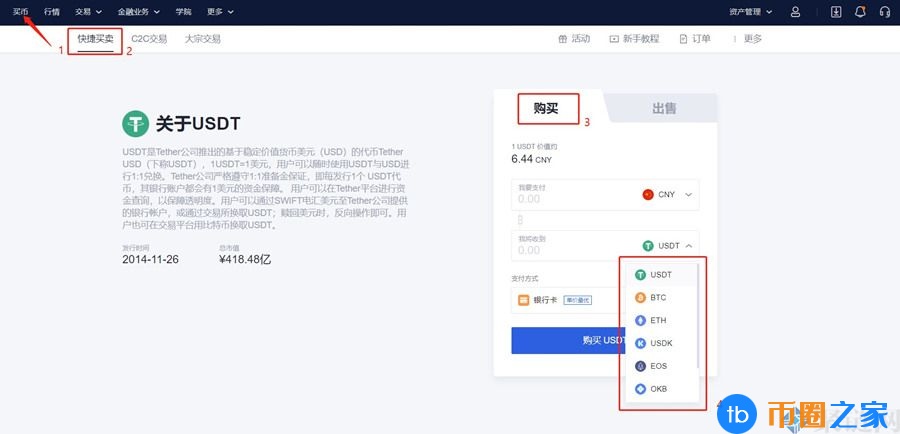Screen dimensions: 900x434
Task: Open the 订单 orders link
Action: click(695, 39)
